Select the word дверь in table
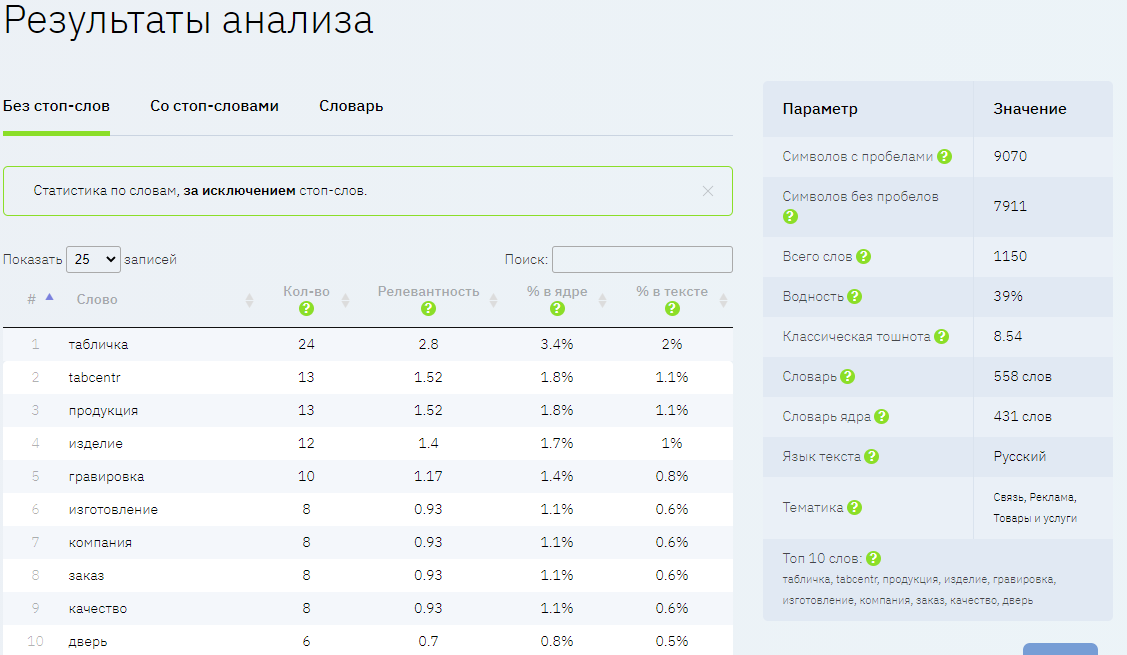Image resolution: width=1127 pixels, height=655 pixels. 88,642
